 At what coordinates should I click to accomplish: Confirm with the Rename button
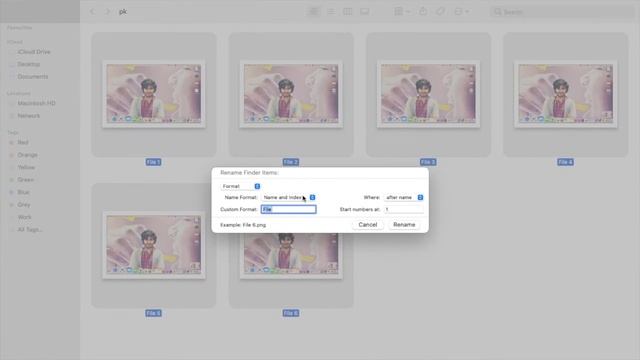coord(404,225)
